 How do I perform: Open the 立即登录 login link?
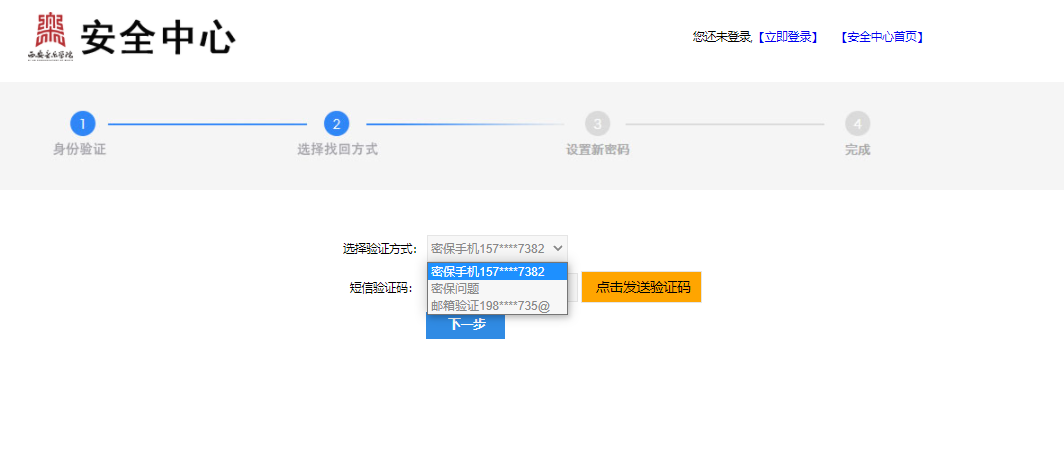(x=788, y=37)
